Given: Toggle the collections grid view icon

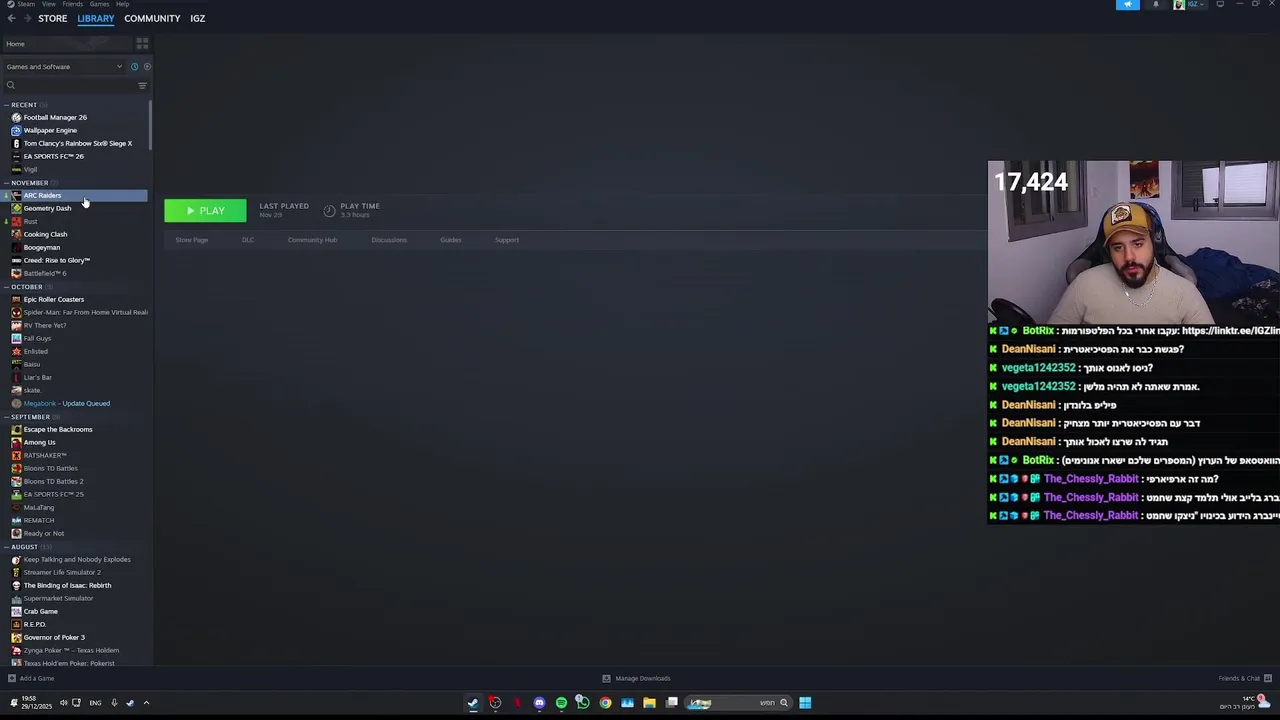Looking at the screenshot, I should point(142,44).
